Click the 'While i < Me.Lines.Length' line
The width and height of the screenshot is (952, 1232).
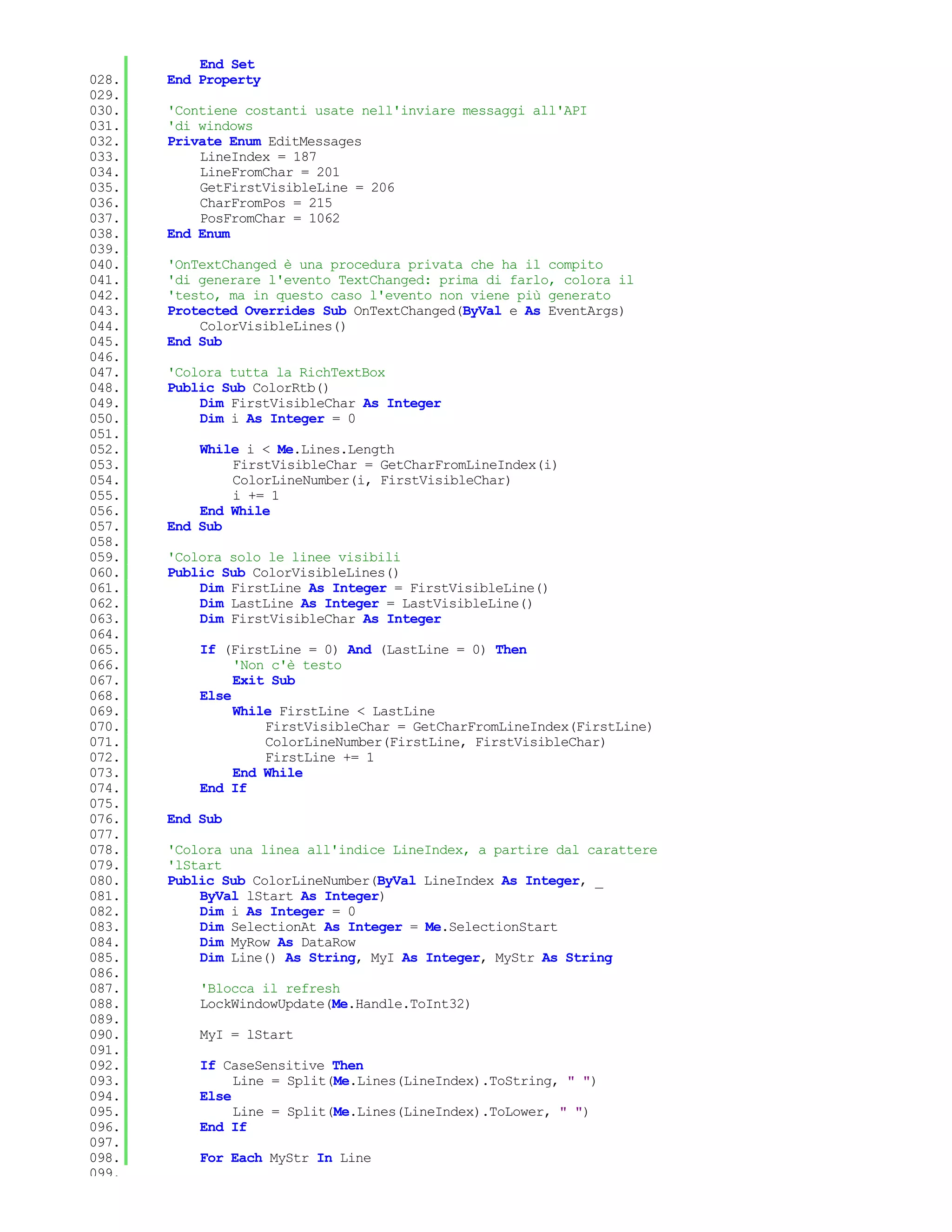coord(297,450)
